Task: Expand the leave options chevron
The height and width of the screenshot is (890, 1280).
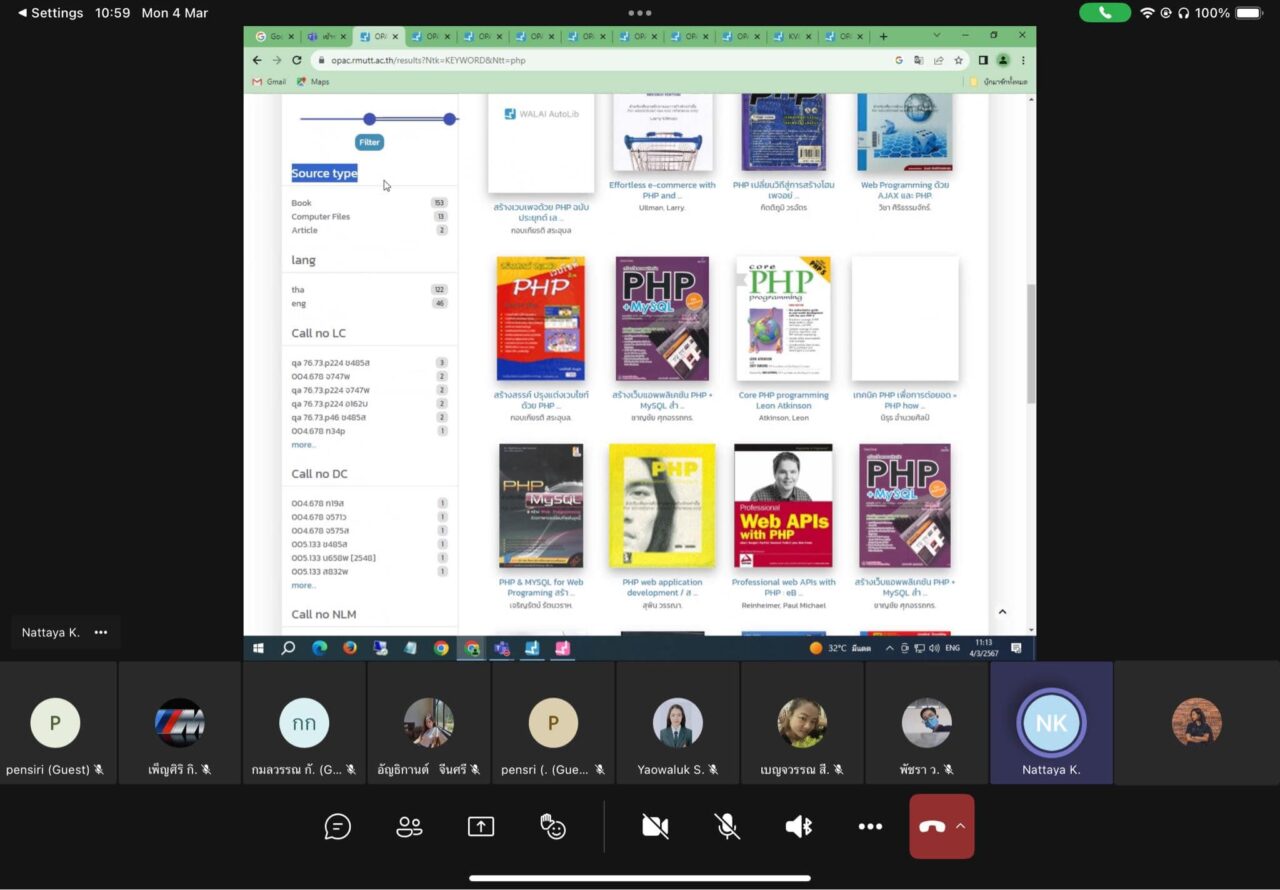Action: pos(961,826)
